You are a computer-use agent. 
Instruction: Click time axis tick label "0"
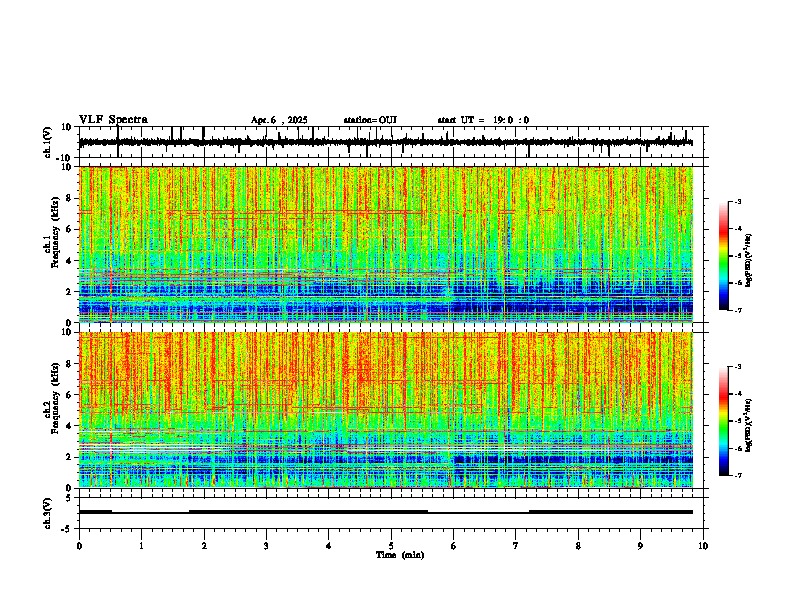click(x=79, y=546)
